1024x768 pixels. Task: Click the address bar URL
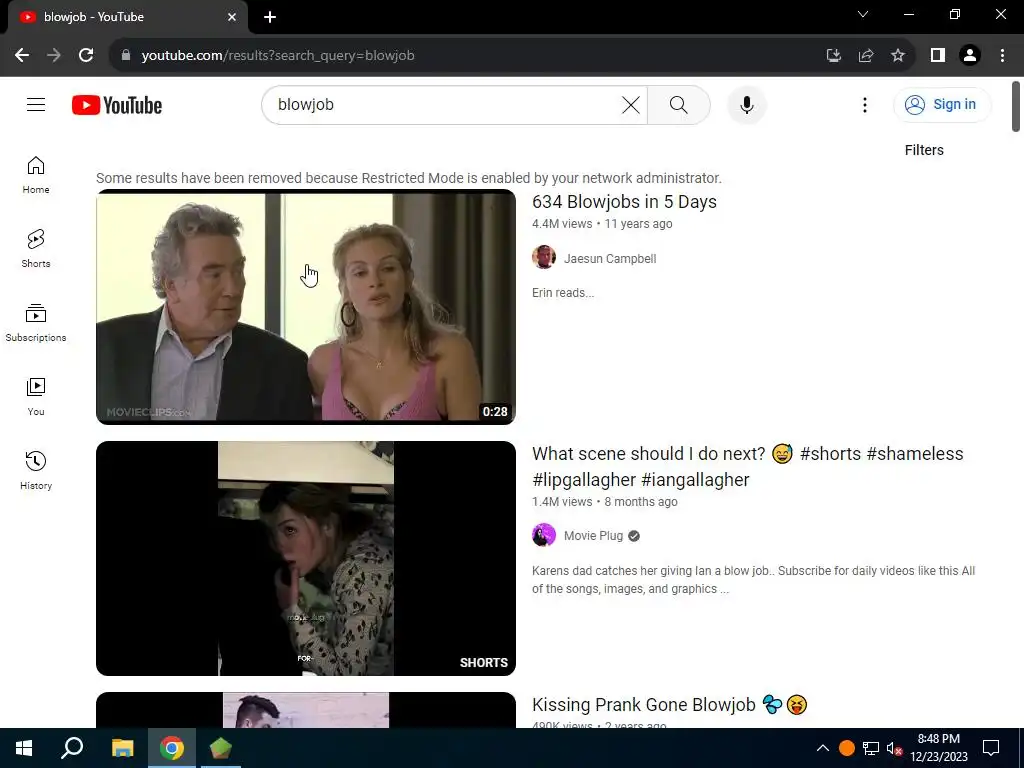pyautogui.click(x=278, y=56)
